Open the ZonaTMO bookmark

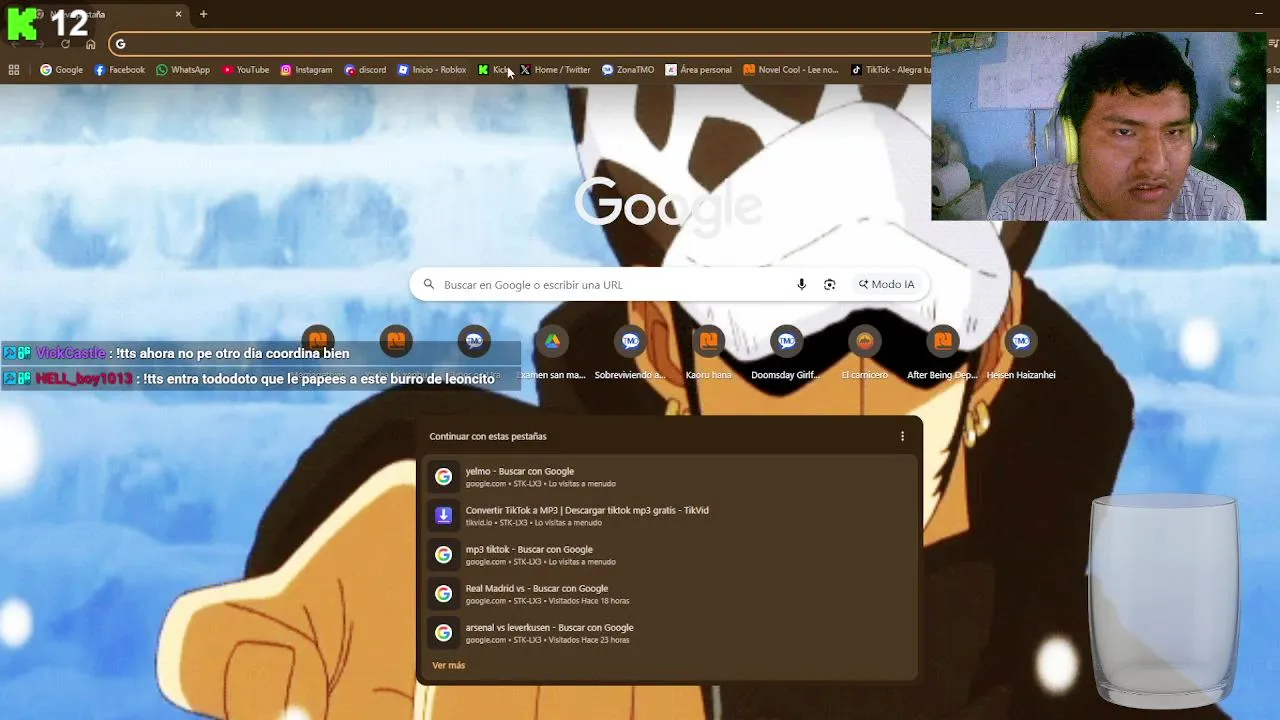(628, 70)
